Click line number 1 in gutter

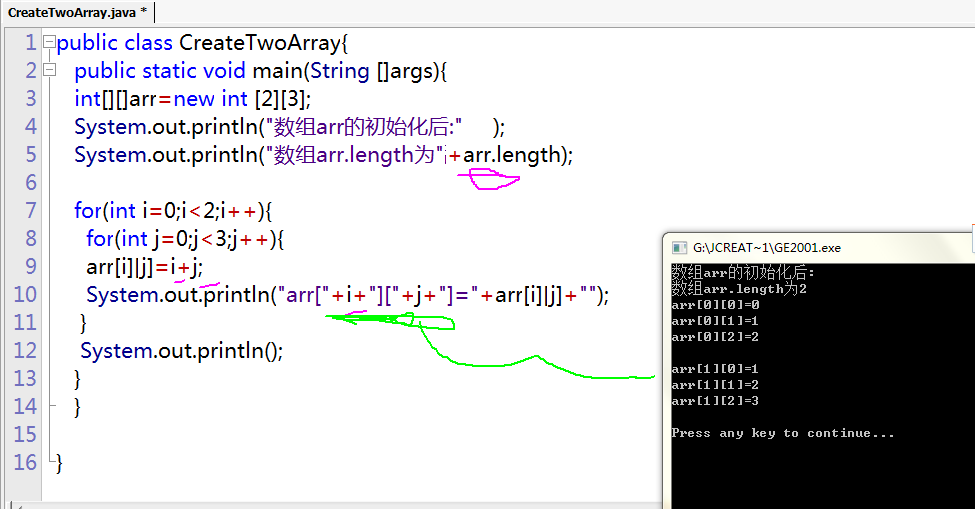tap(30, 43)
